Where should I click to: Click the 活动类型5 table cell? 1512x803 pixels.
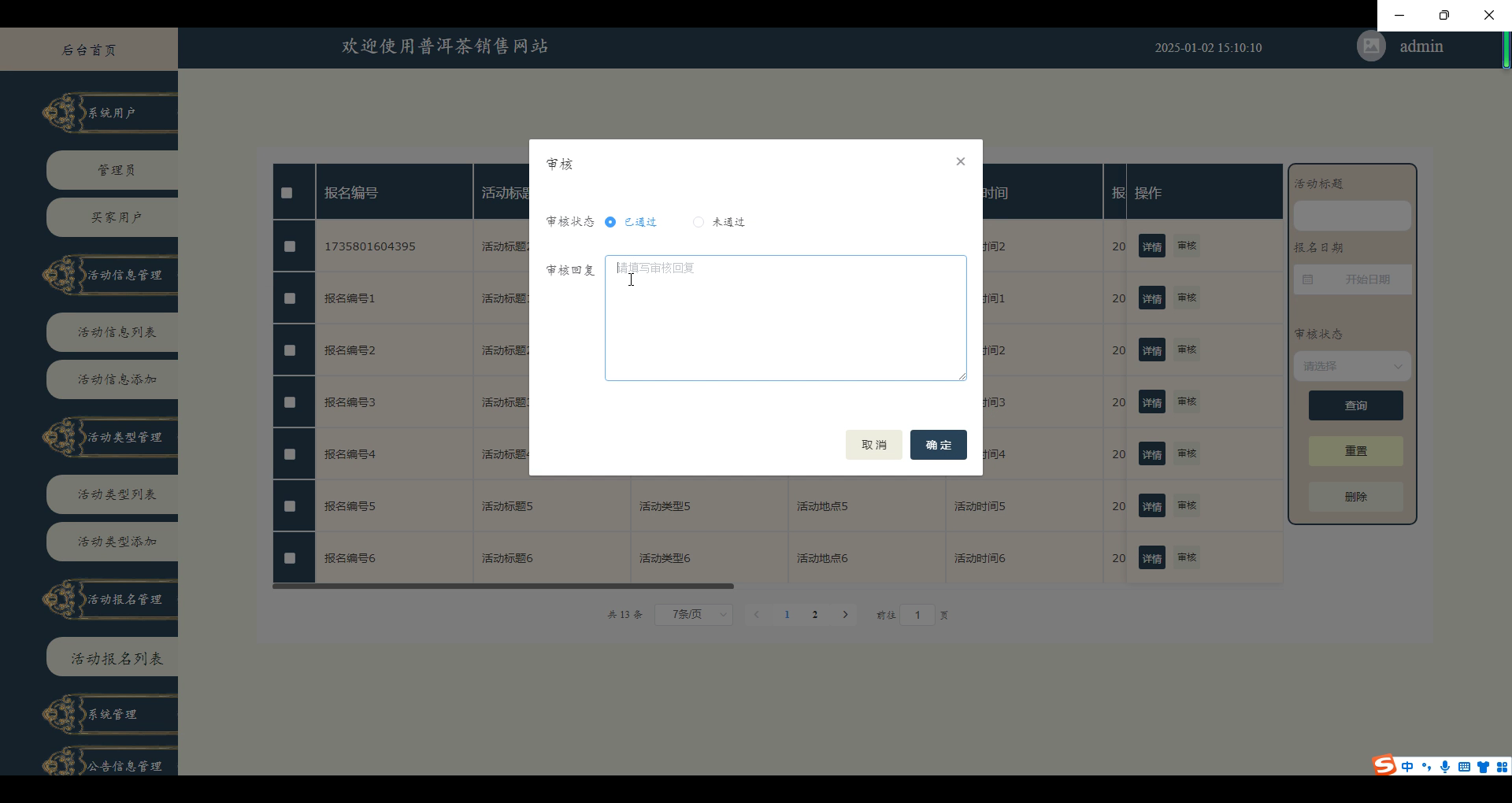[x=709, y=506]
